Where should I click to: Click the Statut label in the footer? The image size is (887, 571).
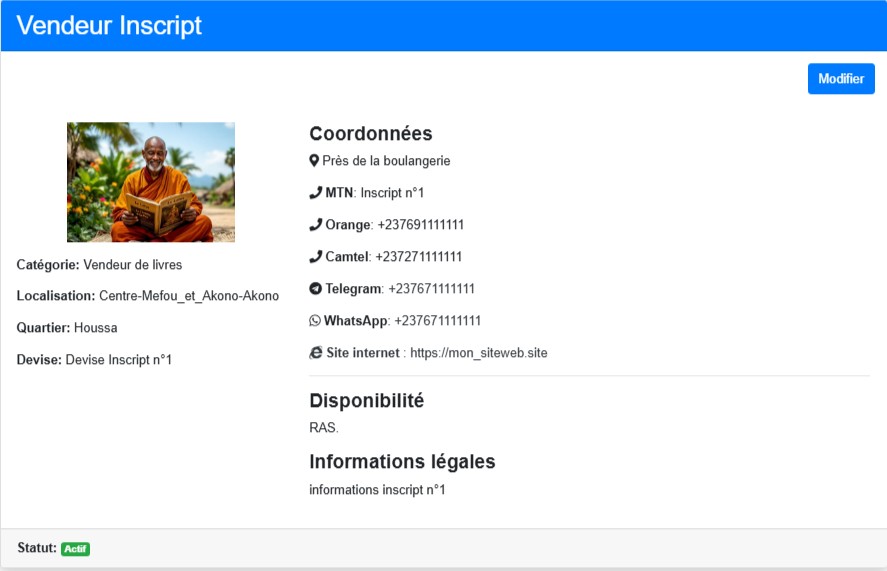[37, 548]
